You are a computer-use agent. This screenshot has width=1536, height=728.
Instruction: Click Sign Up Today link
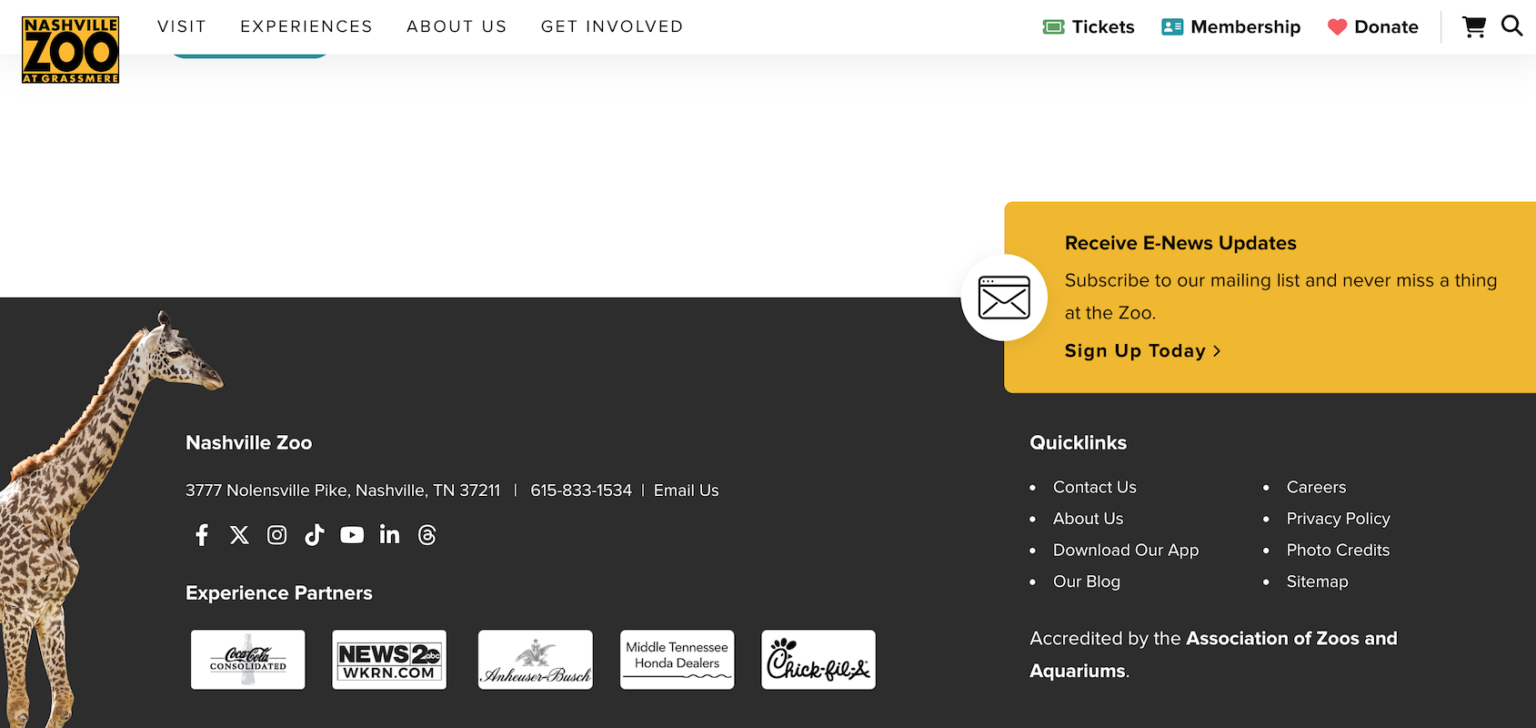(1142, 351)
